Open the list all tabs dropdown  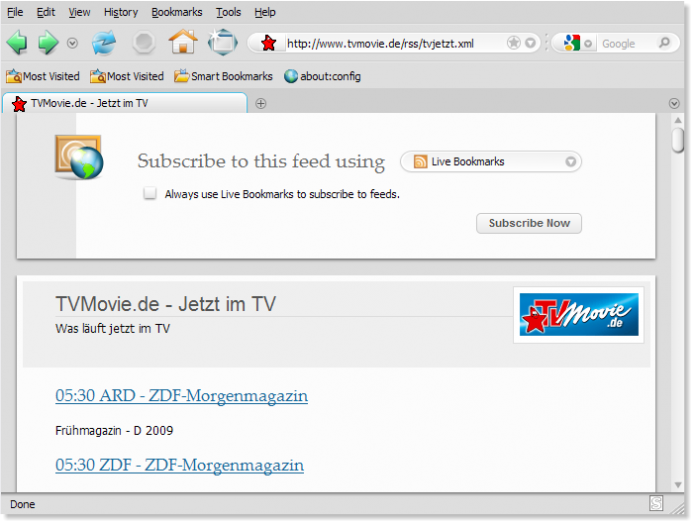click(674, 103)
